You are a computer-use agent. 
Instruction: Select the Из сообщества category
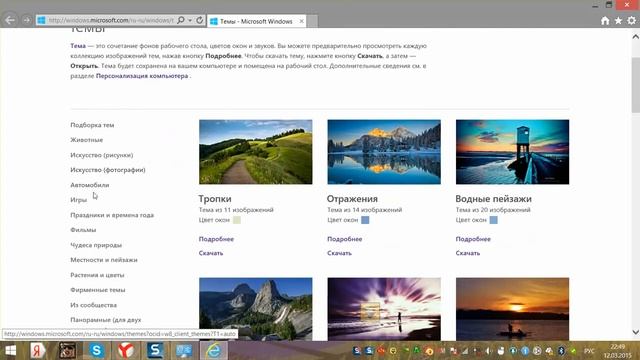(93, 305)
